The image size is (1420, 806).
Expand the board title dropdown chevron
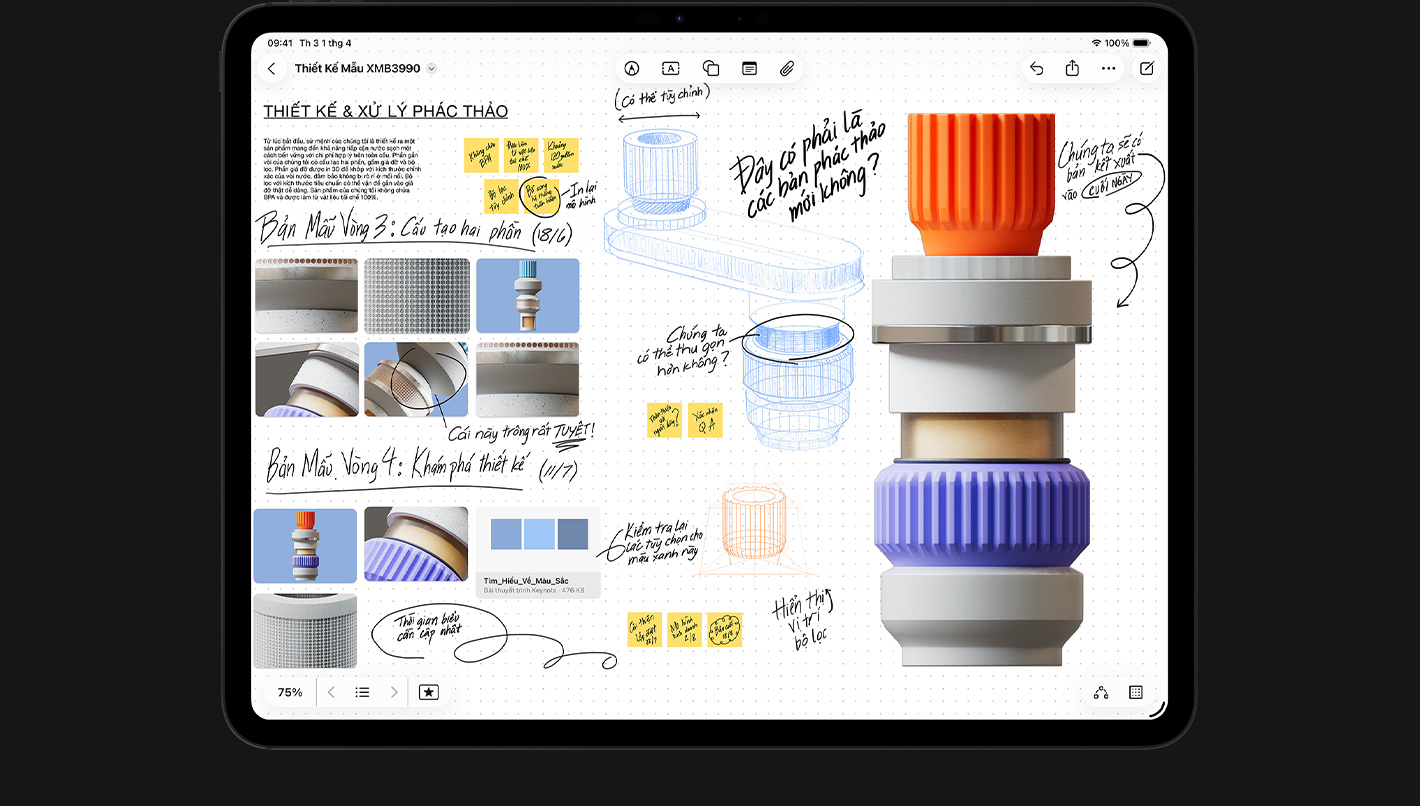coord(431,69)
